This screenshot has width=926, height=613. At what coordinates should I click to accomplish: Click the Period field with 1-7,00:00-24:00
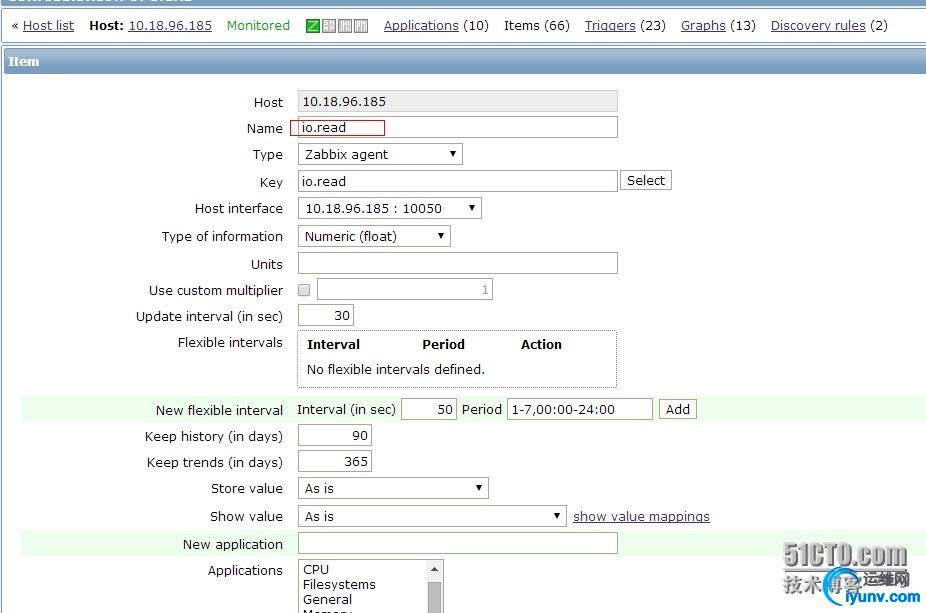pyautogui.click(x=579, y=409)
